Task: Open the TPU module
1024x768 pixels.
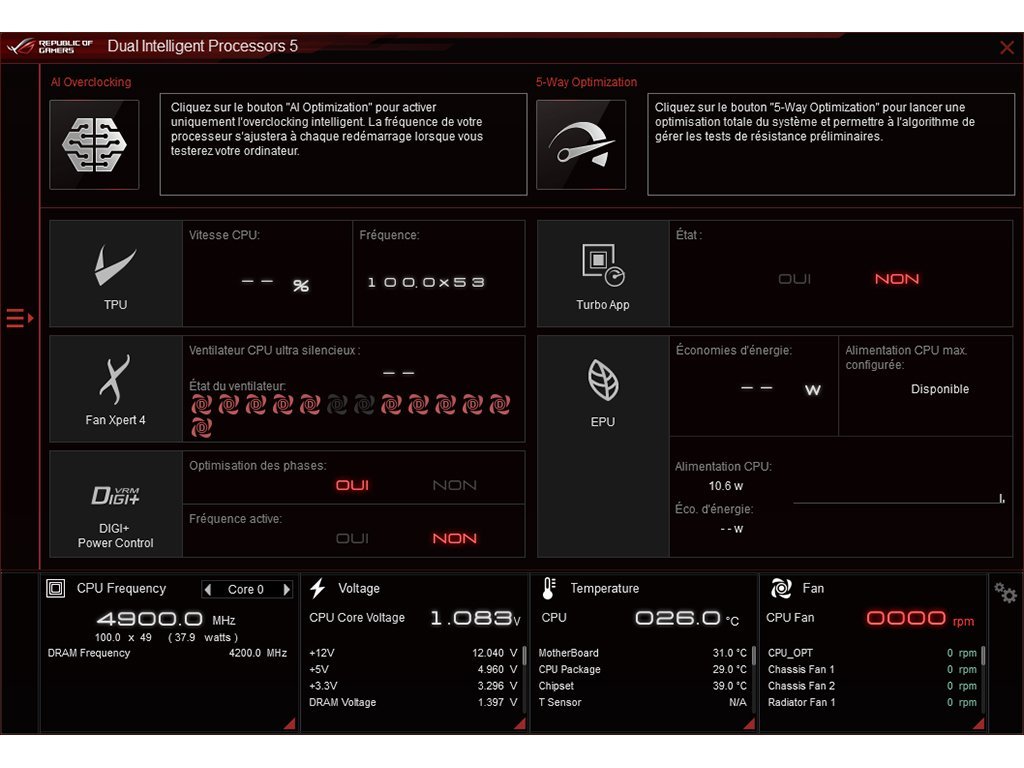Action: [116, 273]
